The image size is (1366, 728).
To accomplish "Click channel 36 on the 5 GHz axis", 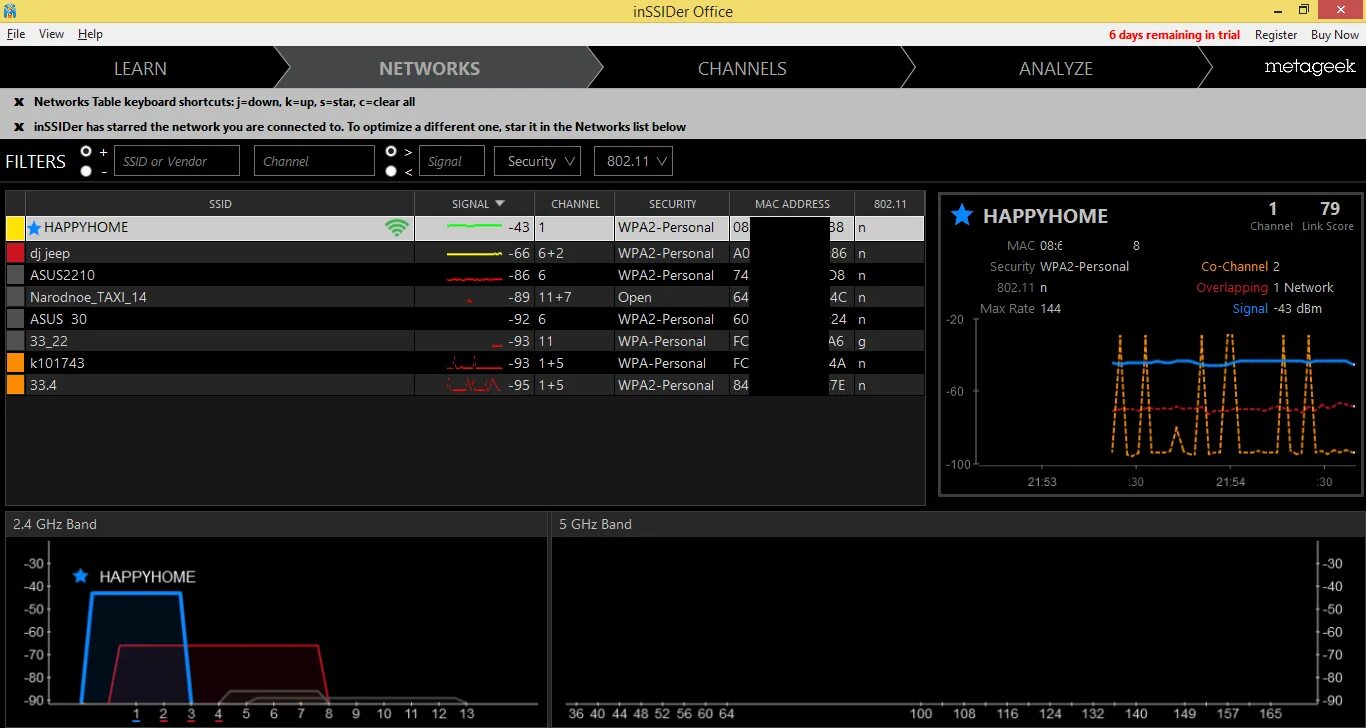I will pyautogui.click(x=575, y=714).
